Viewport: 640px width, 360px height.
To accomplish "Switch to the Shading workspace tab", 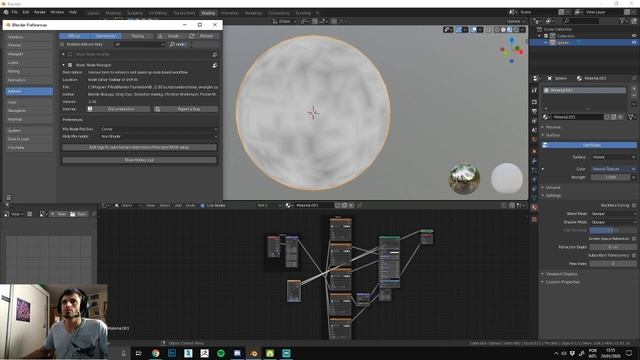I will coord(208,13).
